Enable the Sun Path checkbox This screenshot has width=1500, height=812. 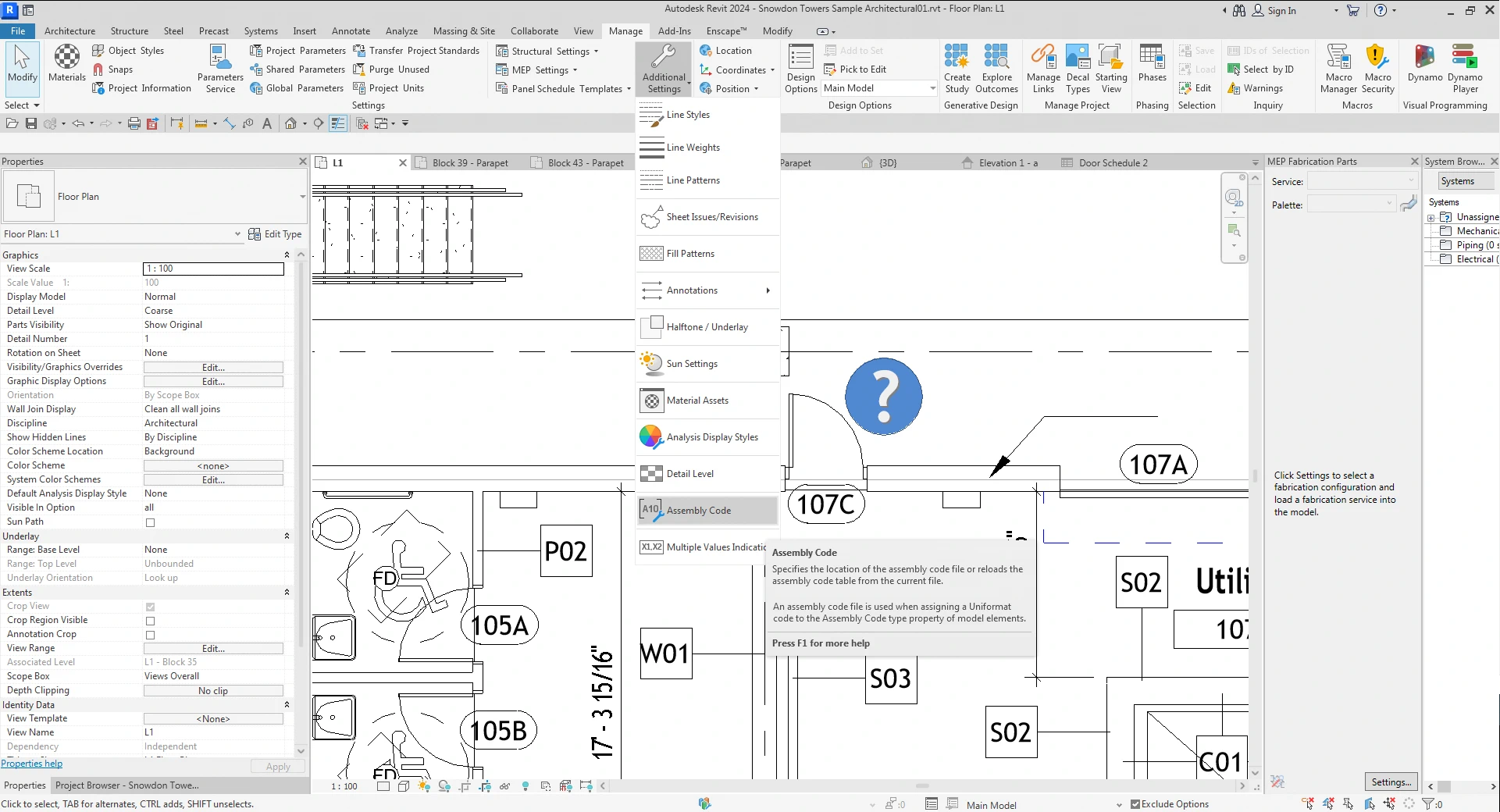click(x=151, y=522)
